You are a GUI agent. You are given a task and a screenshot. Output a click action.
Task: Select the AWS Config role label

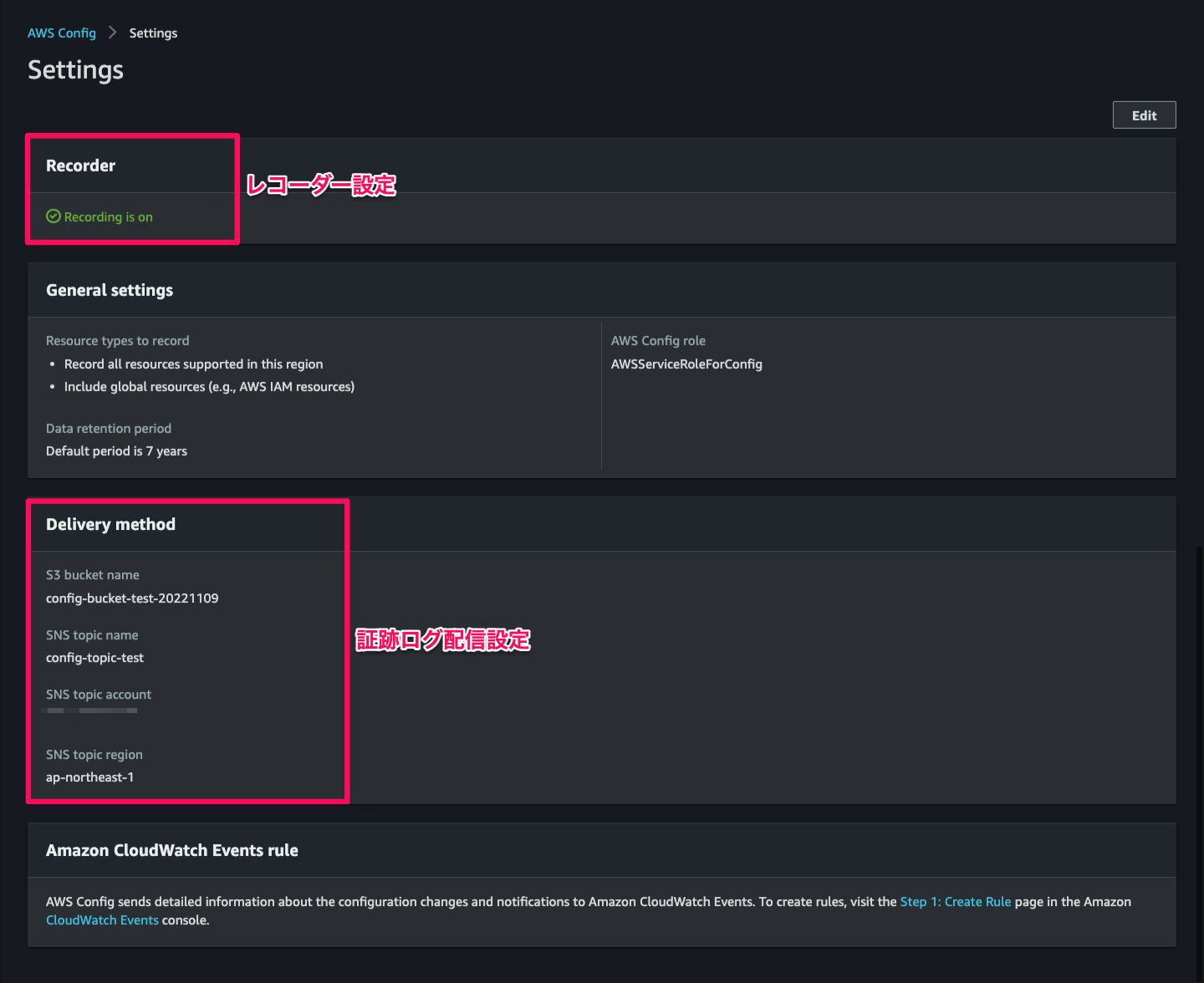pos(658,340)
